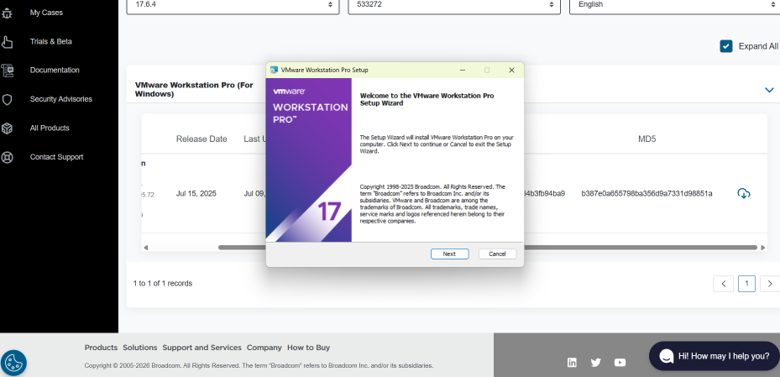Screen dimensions: 780x377
Task: Open the How to Buy footer link
Action: [x=308, y=348]
